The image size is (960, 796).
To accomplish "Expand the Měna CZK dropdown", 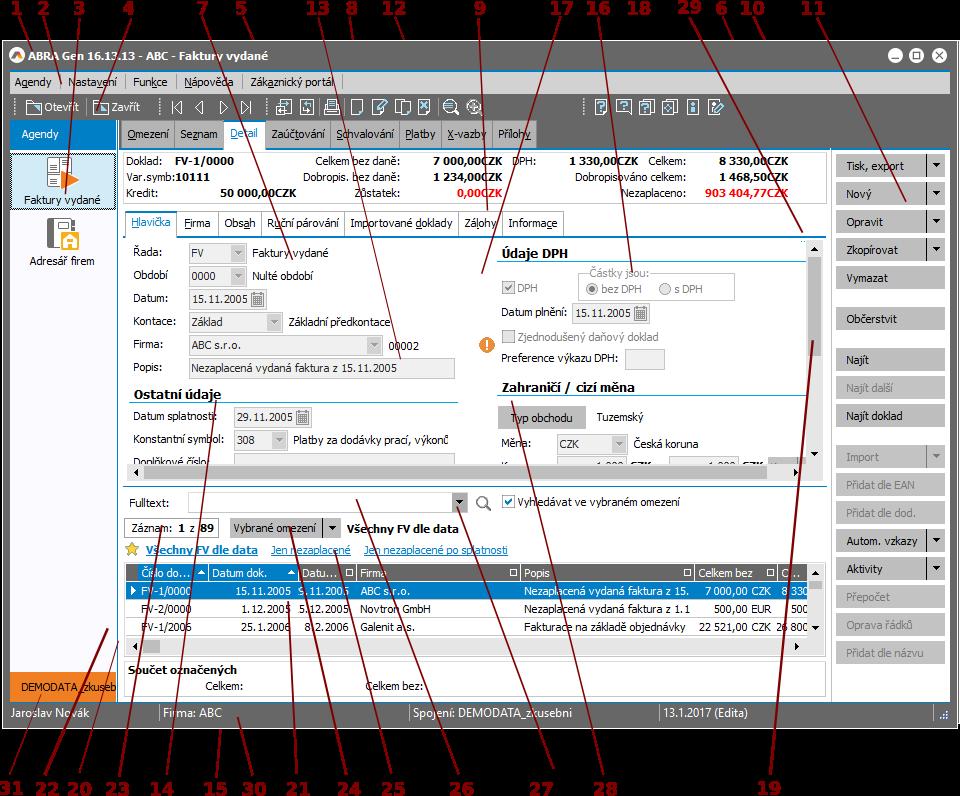I will (619, 444).
